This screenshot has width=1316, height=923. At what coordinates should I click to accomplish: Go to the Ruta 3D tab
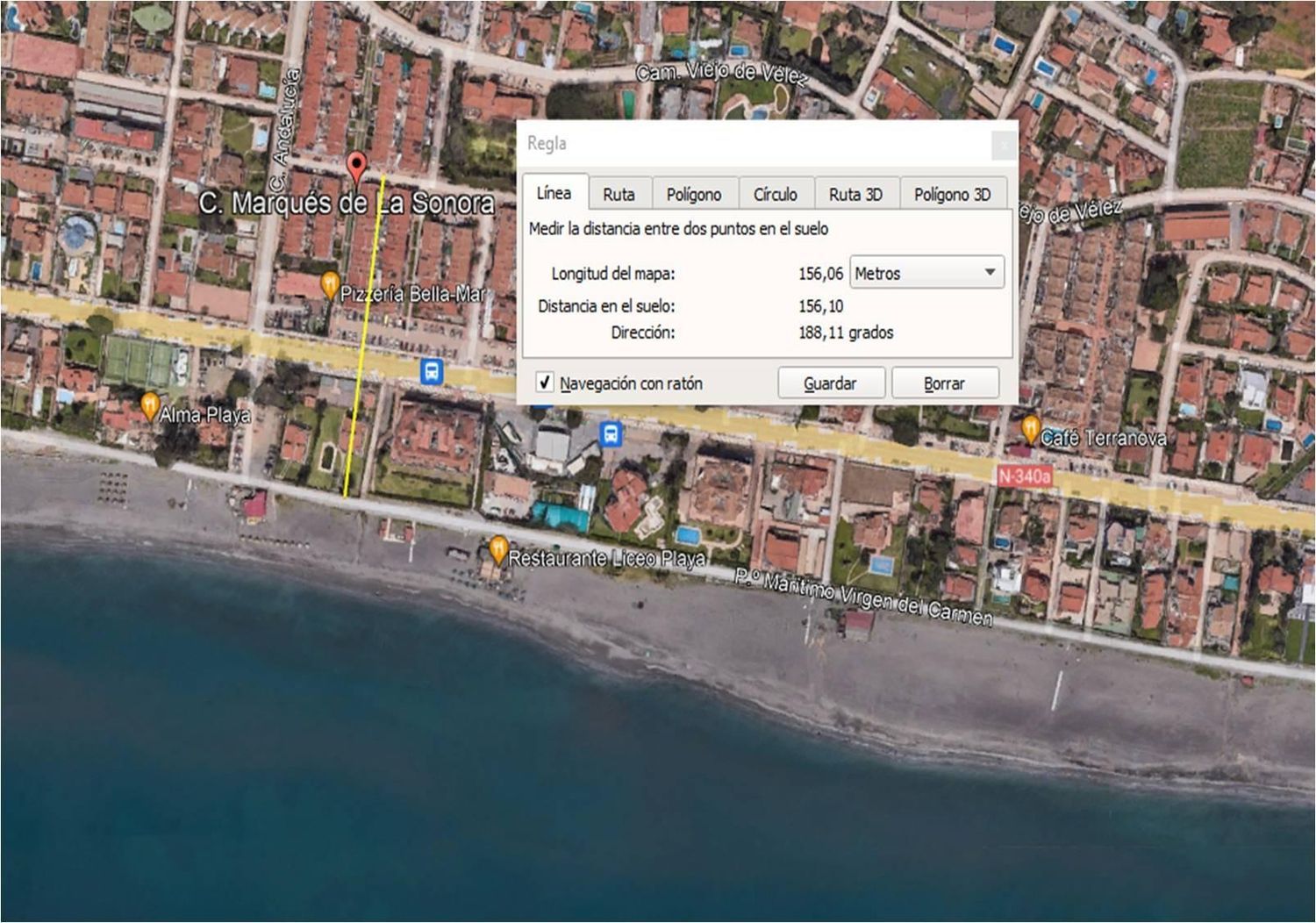(855, 195)
